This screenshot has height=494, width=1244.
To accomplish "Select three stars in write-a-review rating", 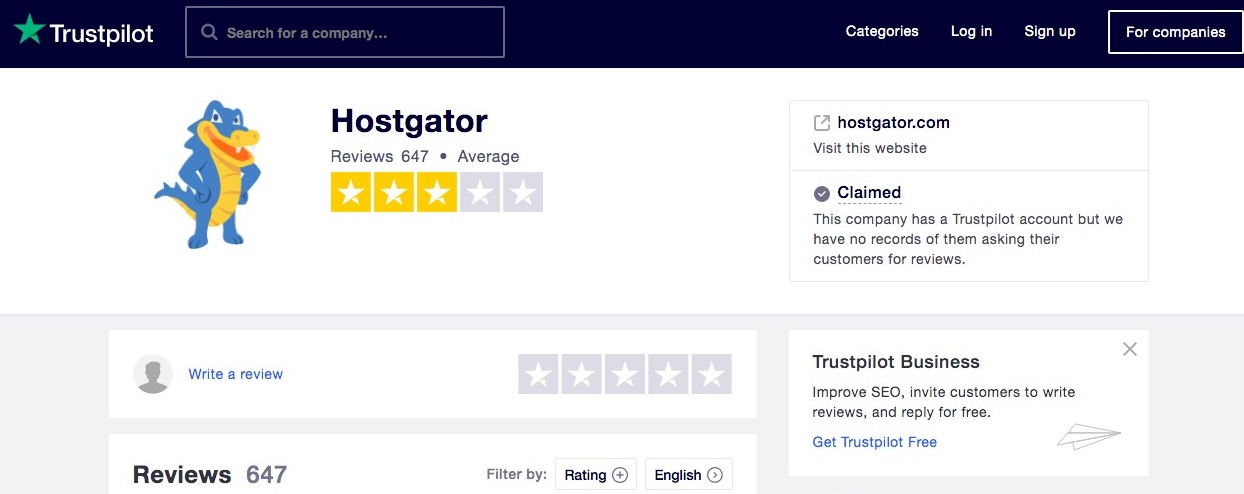I will [625, 375].
